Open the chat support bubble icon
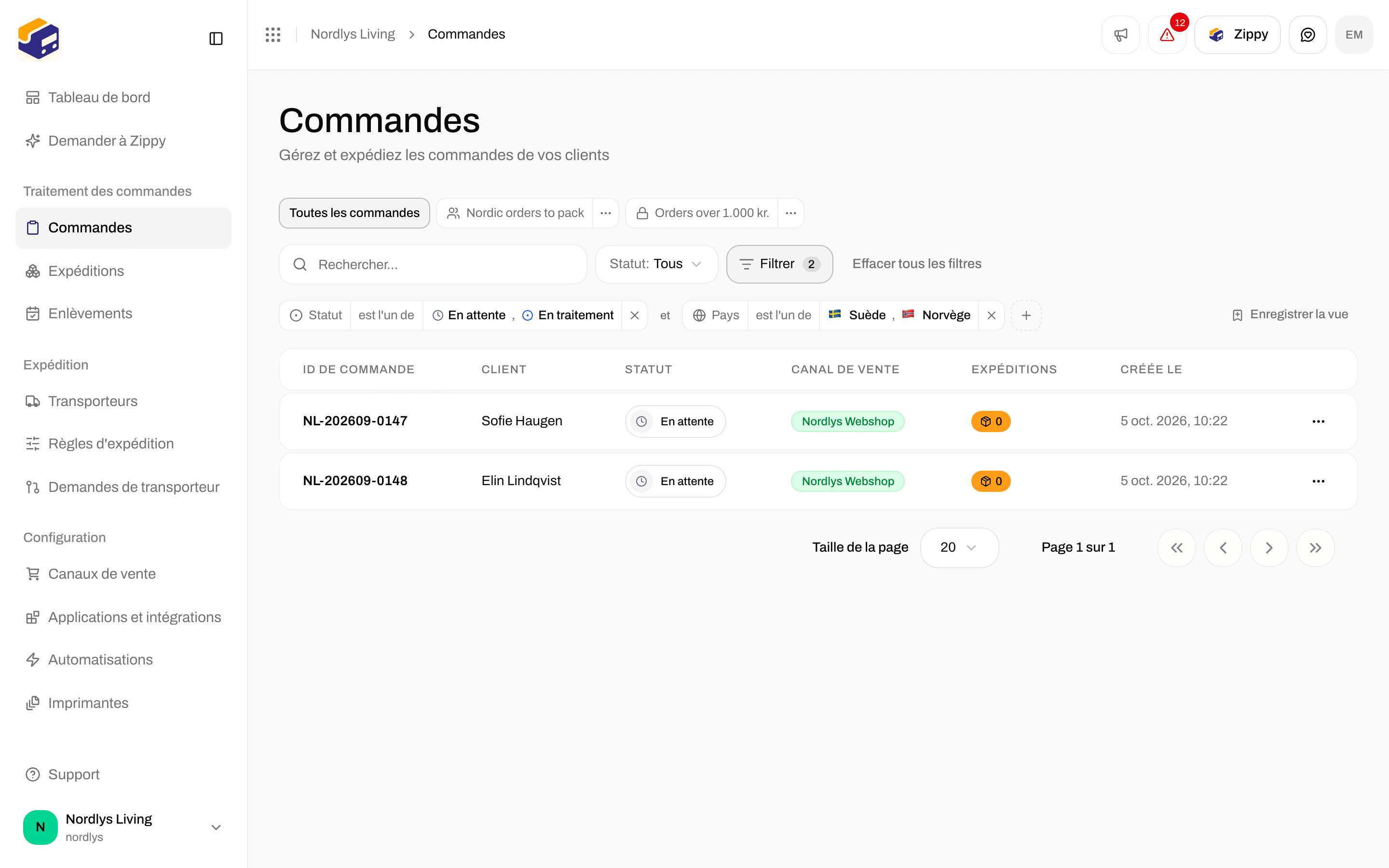Viewport: 1389px width, 868px height. [1307, 34]
